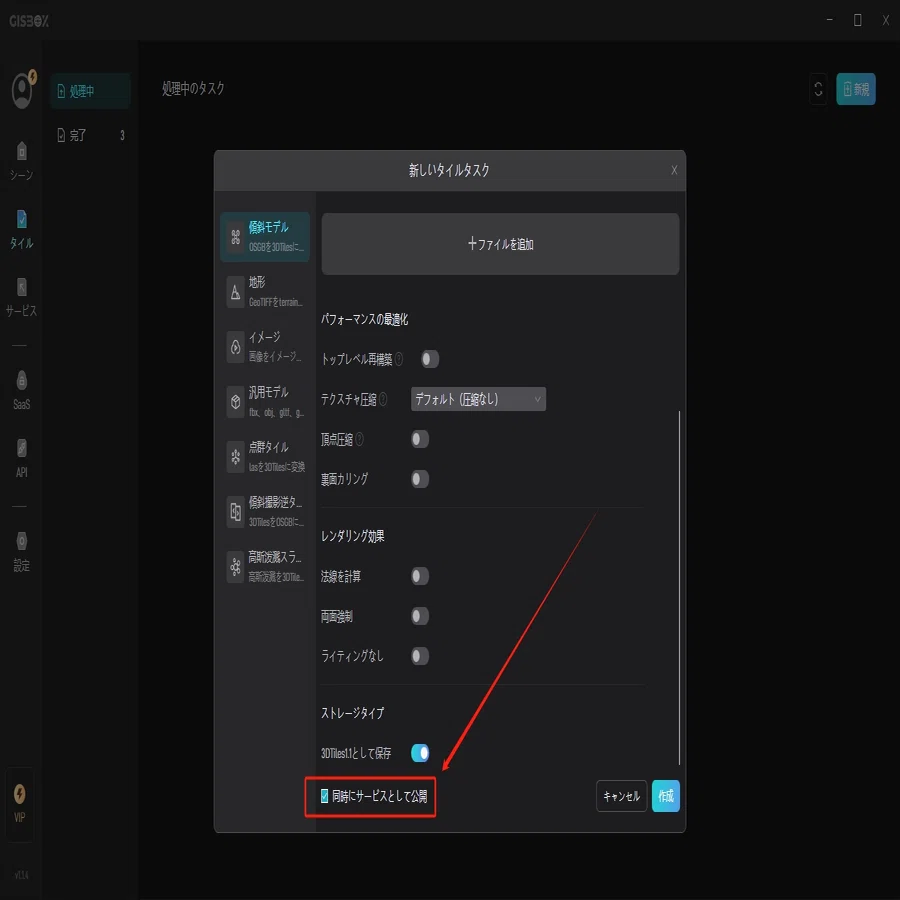This screenshot has height=900, width=900.
Task: Select the 処理中 tab
Action: coord(91,91)
